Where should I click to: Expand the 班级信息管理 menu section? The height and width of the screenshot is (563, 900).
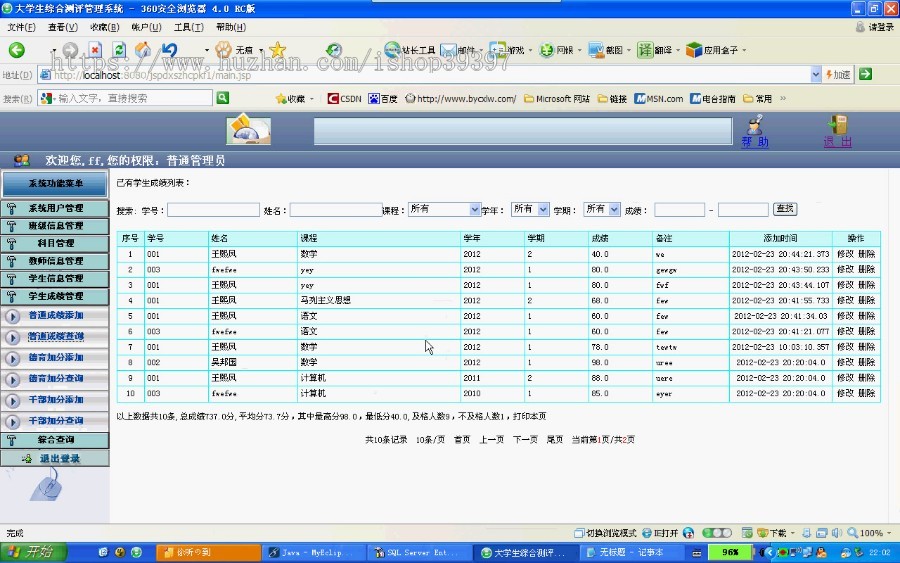55,226
